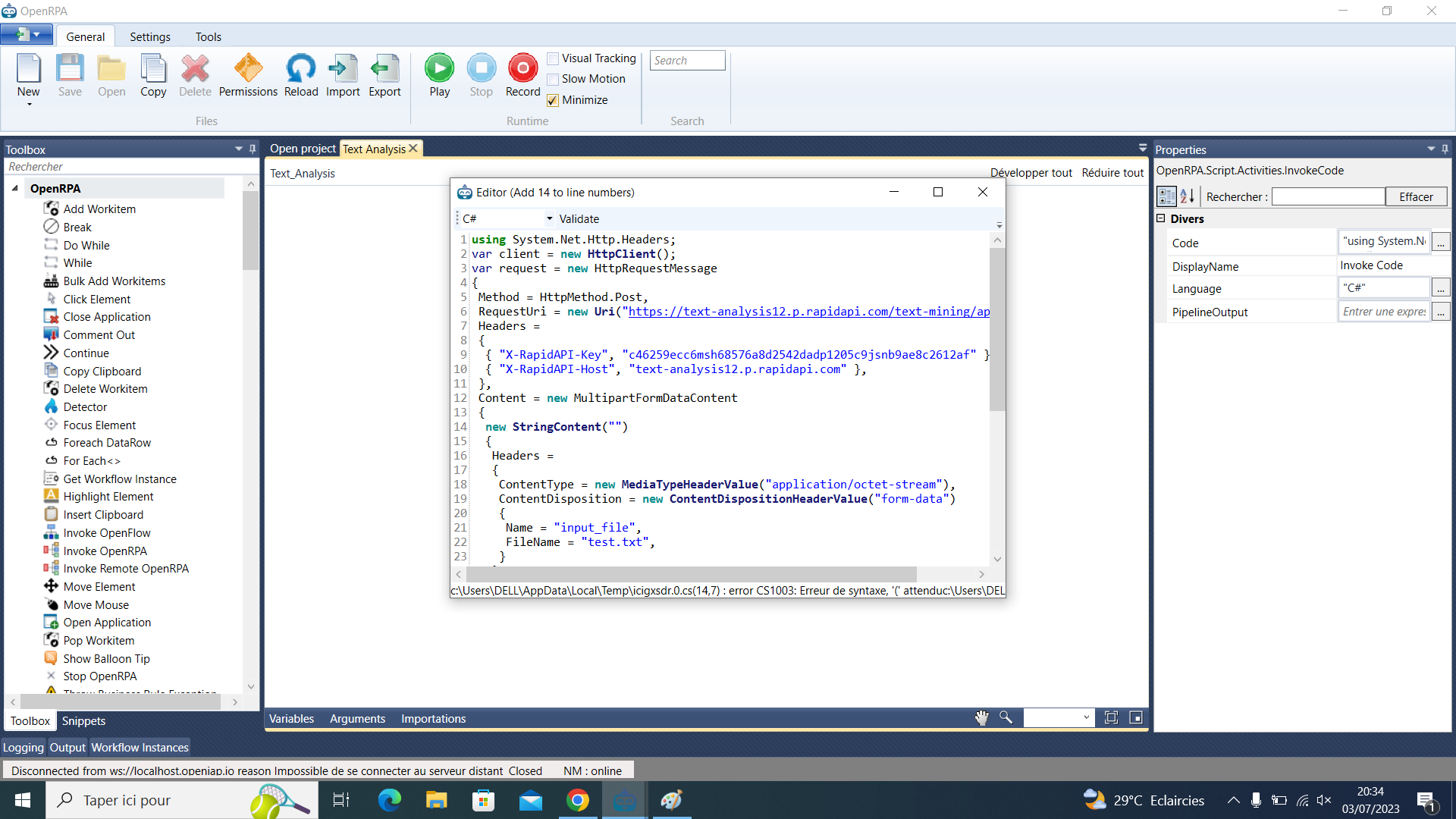The image size is (1456, 819).
Task: Switch to the Snippets tab
Action: click(83, 721)
